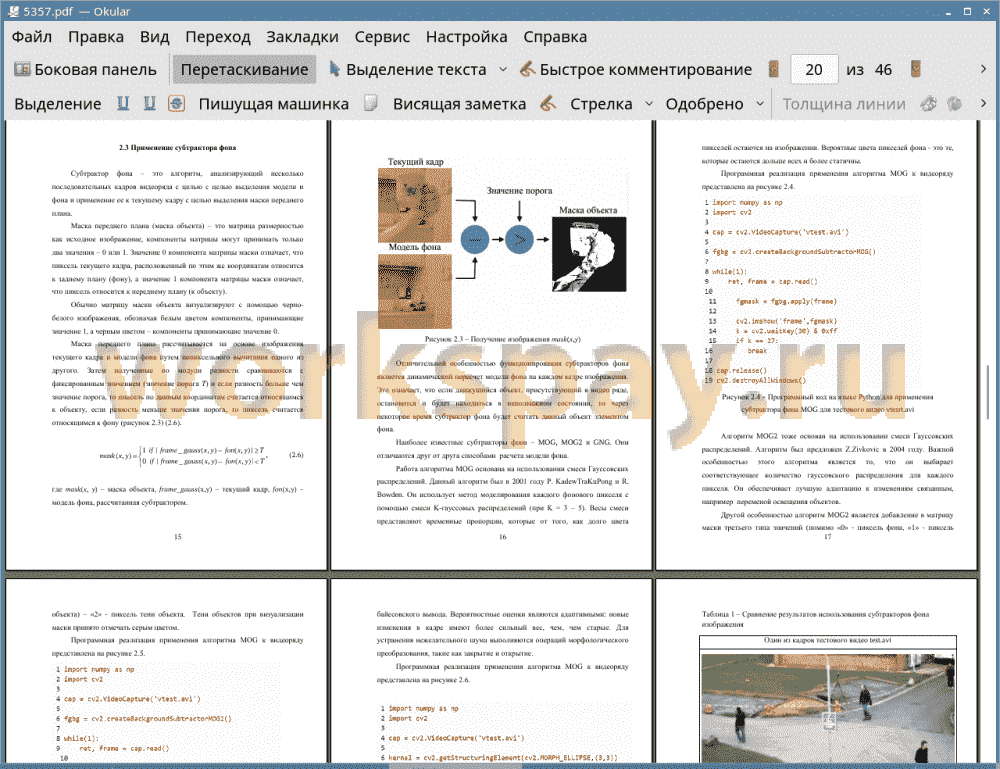Click page number 16 at the page bottom
This screenshot has height=769, width=1000.
pyautogui.click(x=503, y=537)
